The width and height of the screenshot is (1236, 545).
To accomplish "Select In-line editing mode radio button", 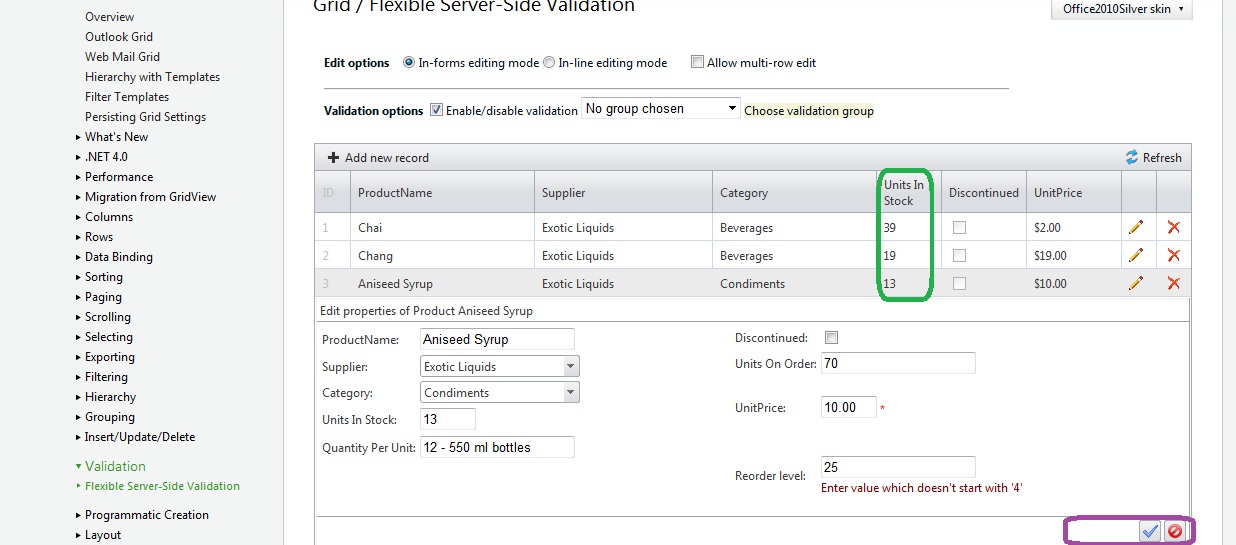I will [x=549, y=63].
